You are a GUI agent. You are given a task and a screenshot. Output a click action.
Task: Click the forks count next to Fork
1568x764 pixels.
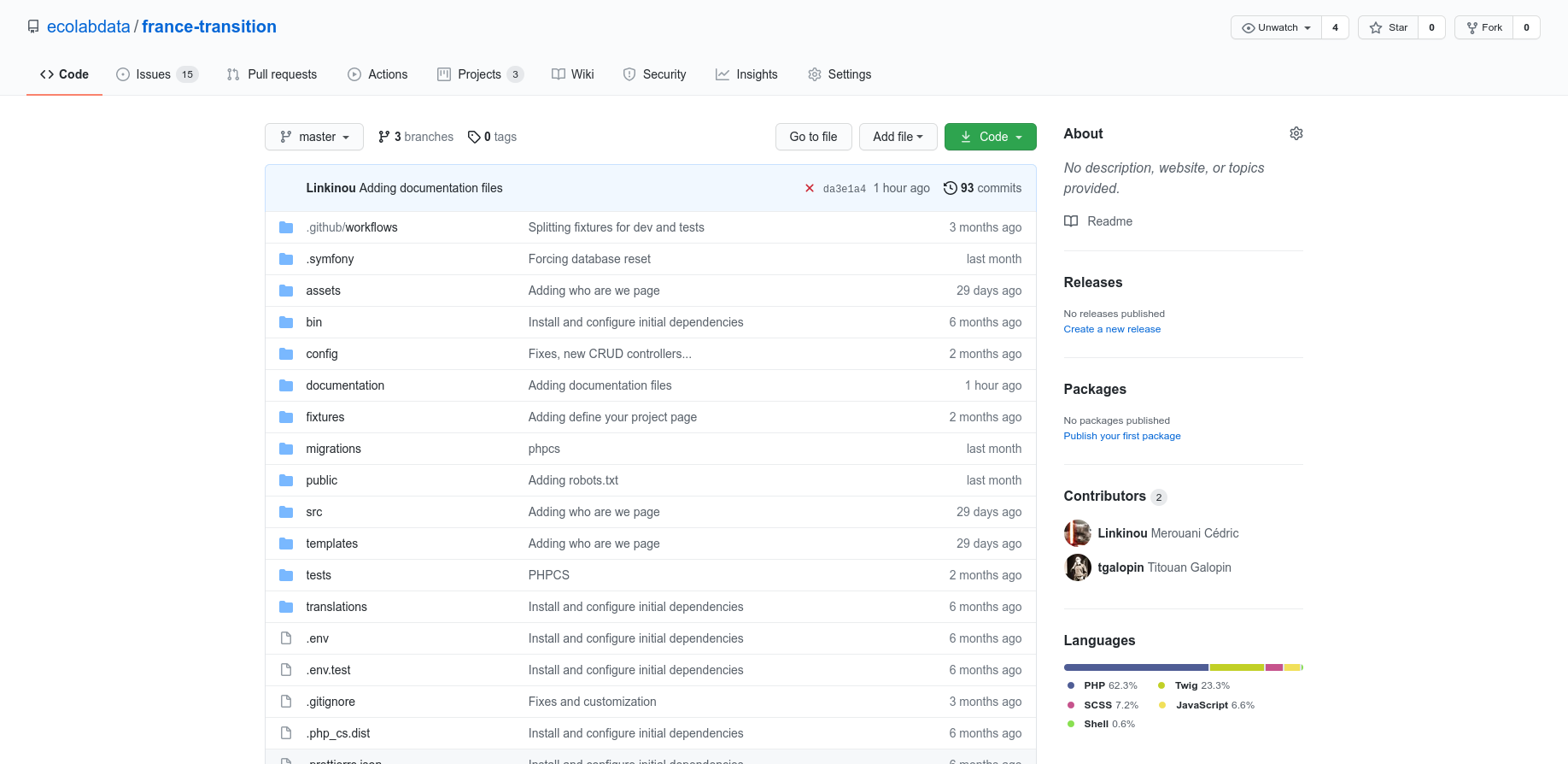coord(1527,27)
